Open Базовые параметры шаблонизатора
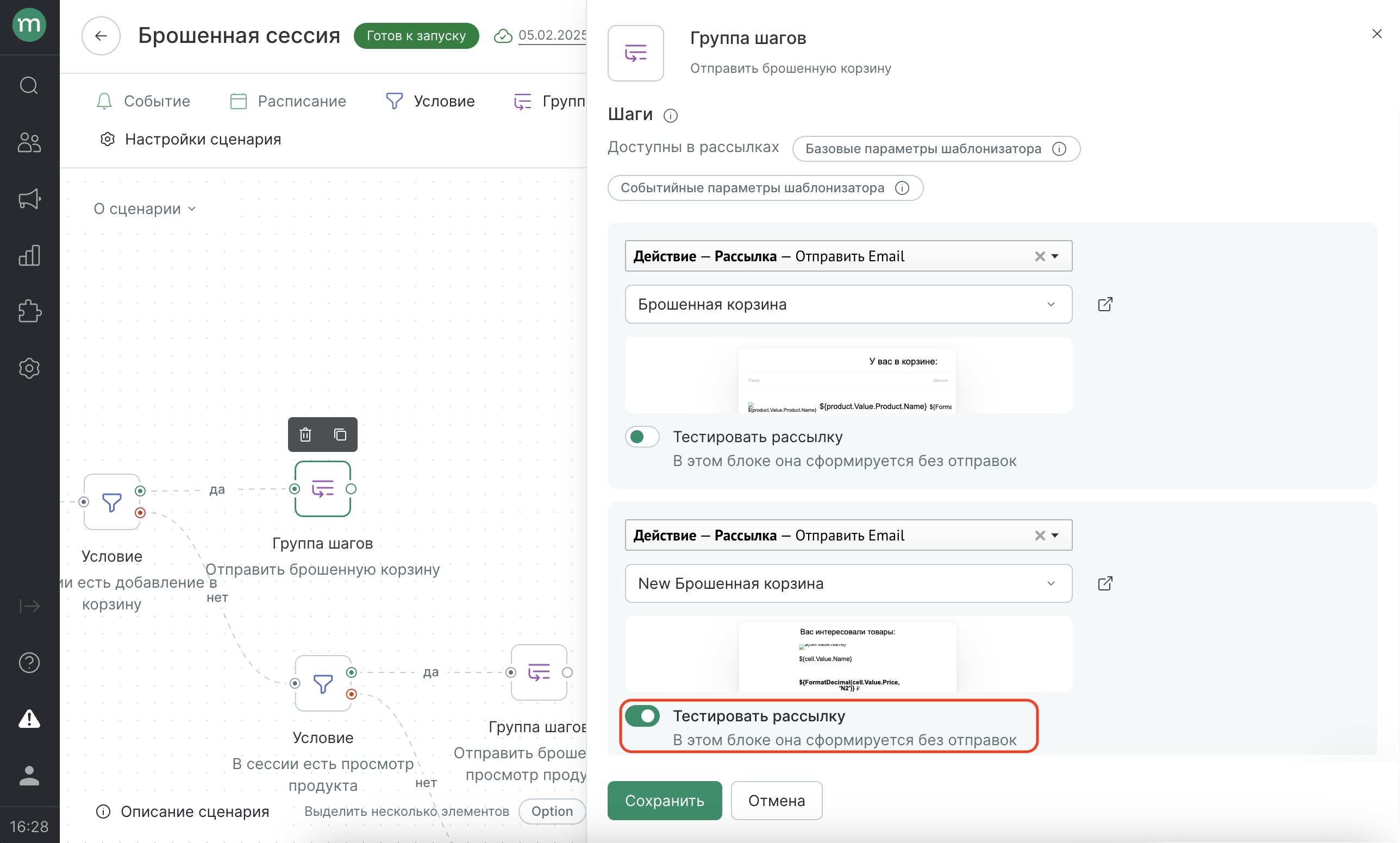Screen dimensions: 1400x843 pos(936,149)
